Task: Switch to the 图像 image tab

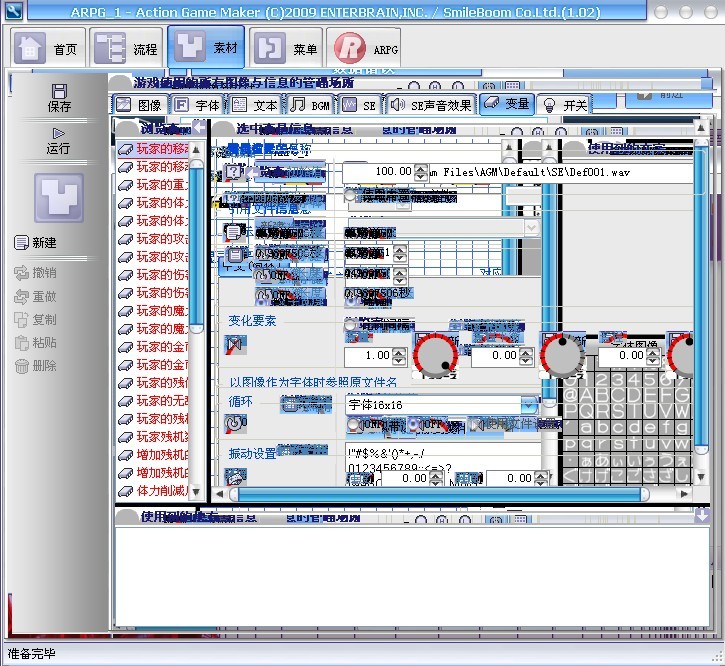Action: 138,104
